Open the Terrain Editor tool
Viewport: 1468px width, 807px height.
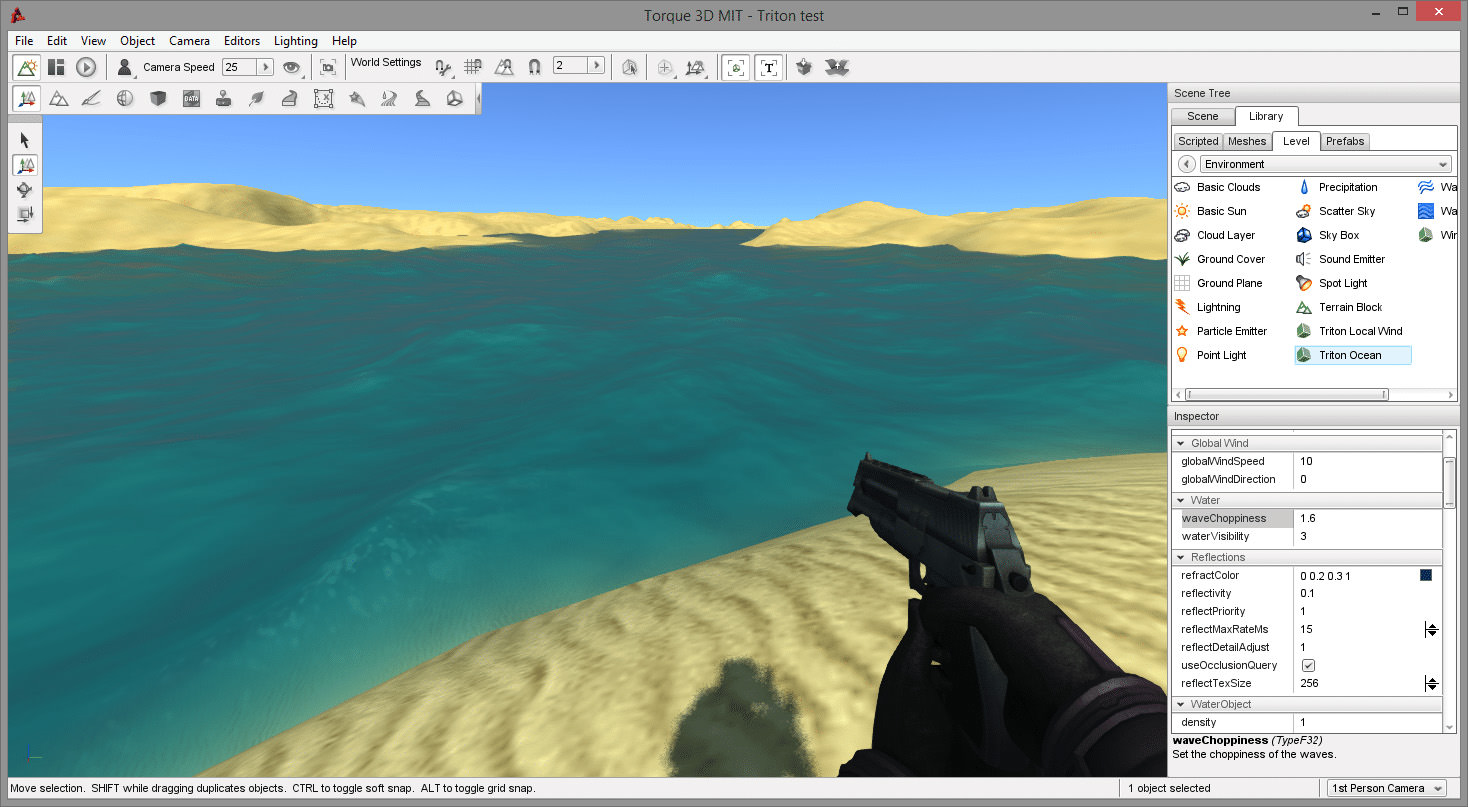[59, 98]
